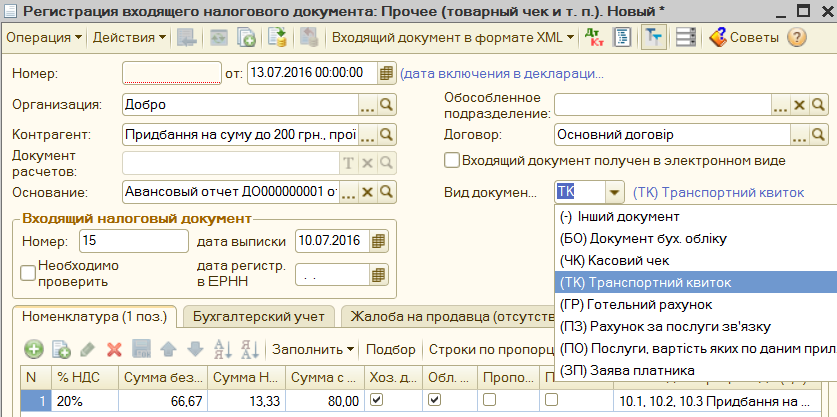Click the Номер field in Входящий налоговый документ
The image size is (837, 417).
click(133, 241)
